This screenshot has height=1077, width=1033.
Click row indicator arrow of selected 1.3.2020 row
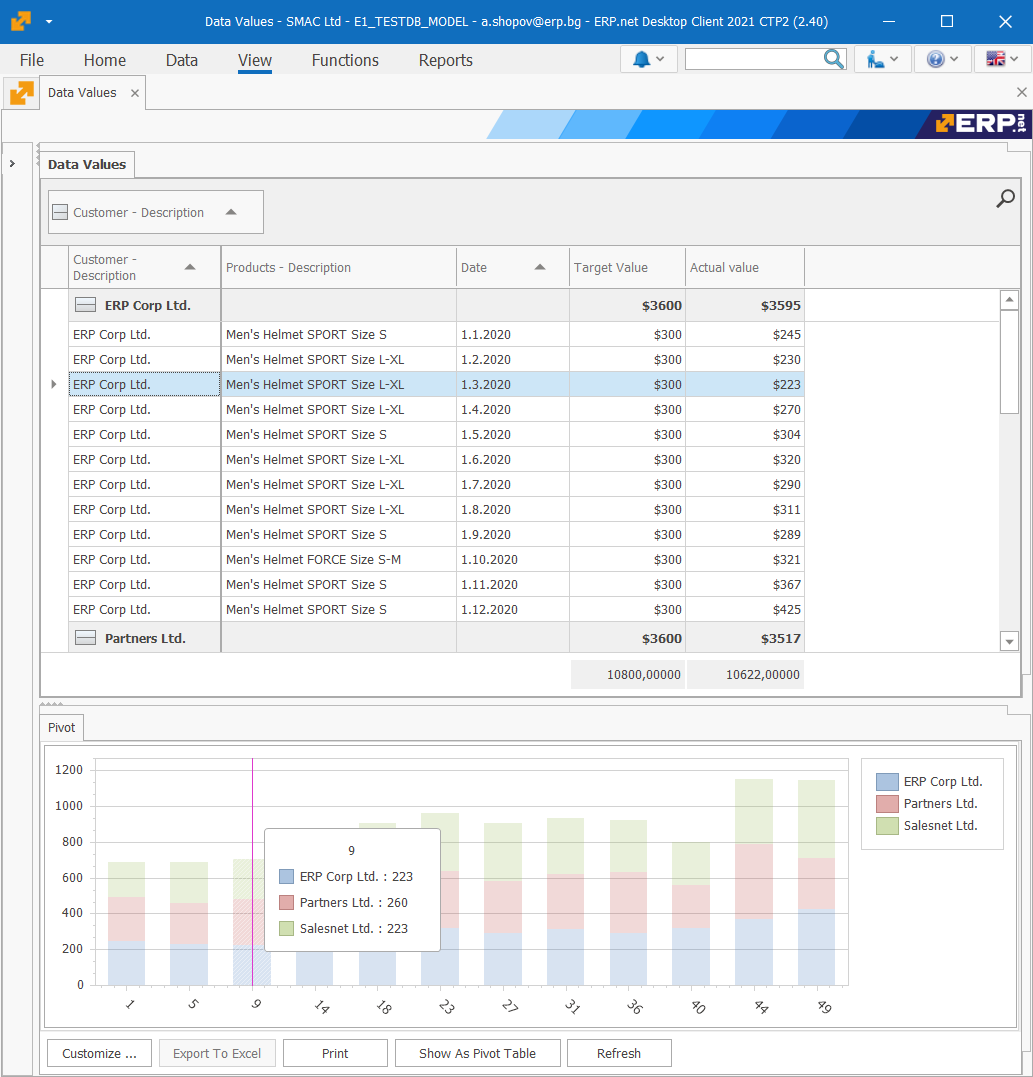click(x=54, y=385)
